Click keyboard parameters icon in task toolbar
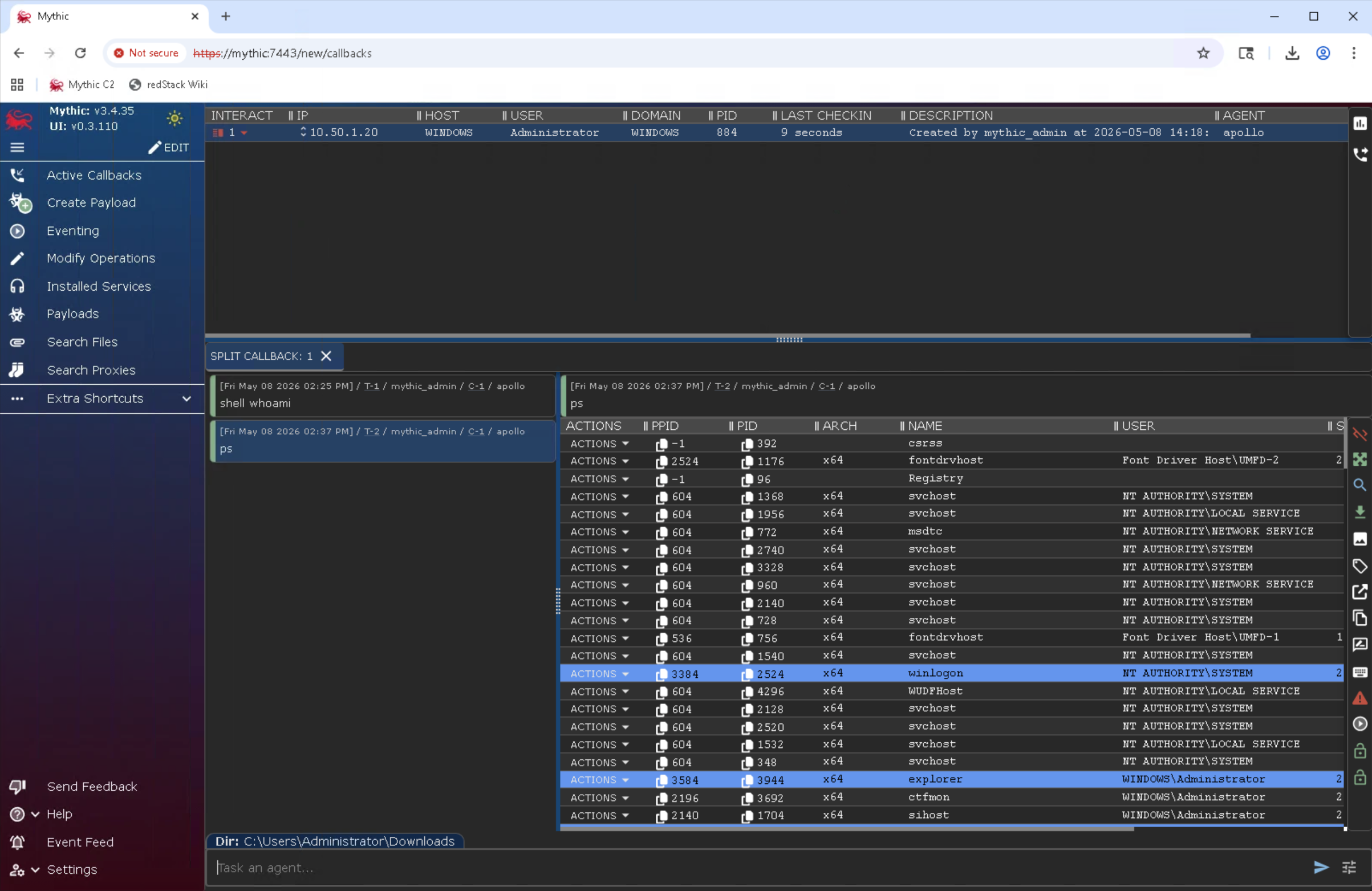 (x=1360, y=672)
